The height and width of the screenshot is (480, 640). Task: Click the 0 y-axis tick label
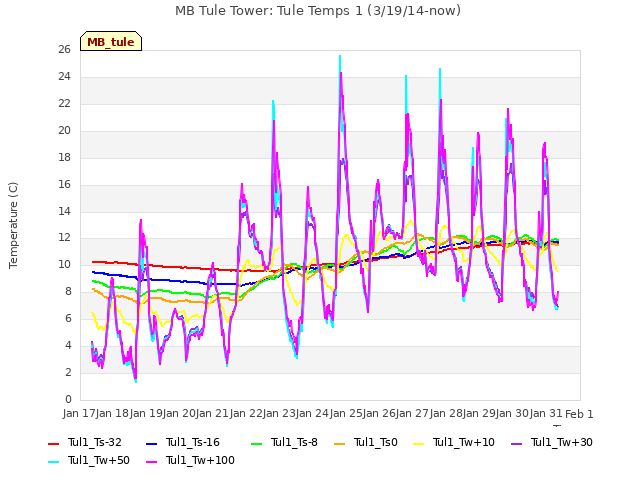(68, 399)
